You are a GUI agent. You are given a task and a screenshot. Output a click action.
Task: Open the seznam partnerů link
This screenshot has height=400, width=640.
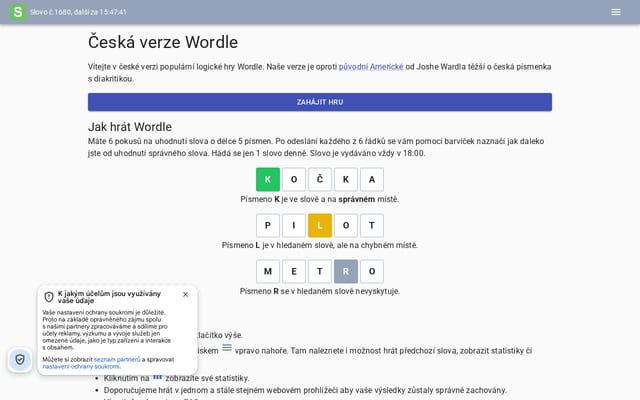coord(117,360)
